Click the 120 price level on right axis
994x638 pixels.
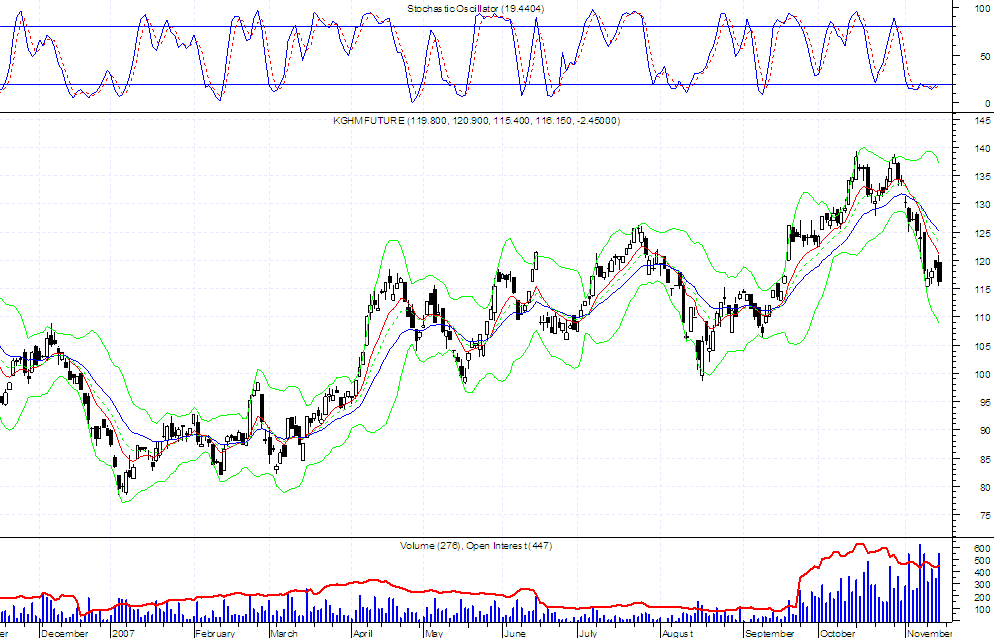coord(983,261)
